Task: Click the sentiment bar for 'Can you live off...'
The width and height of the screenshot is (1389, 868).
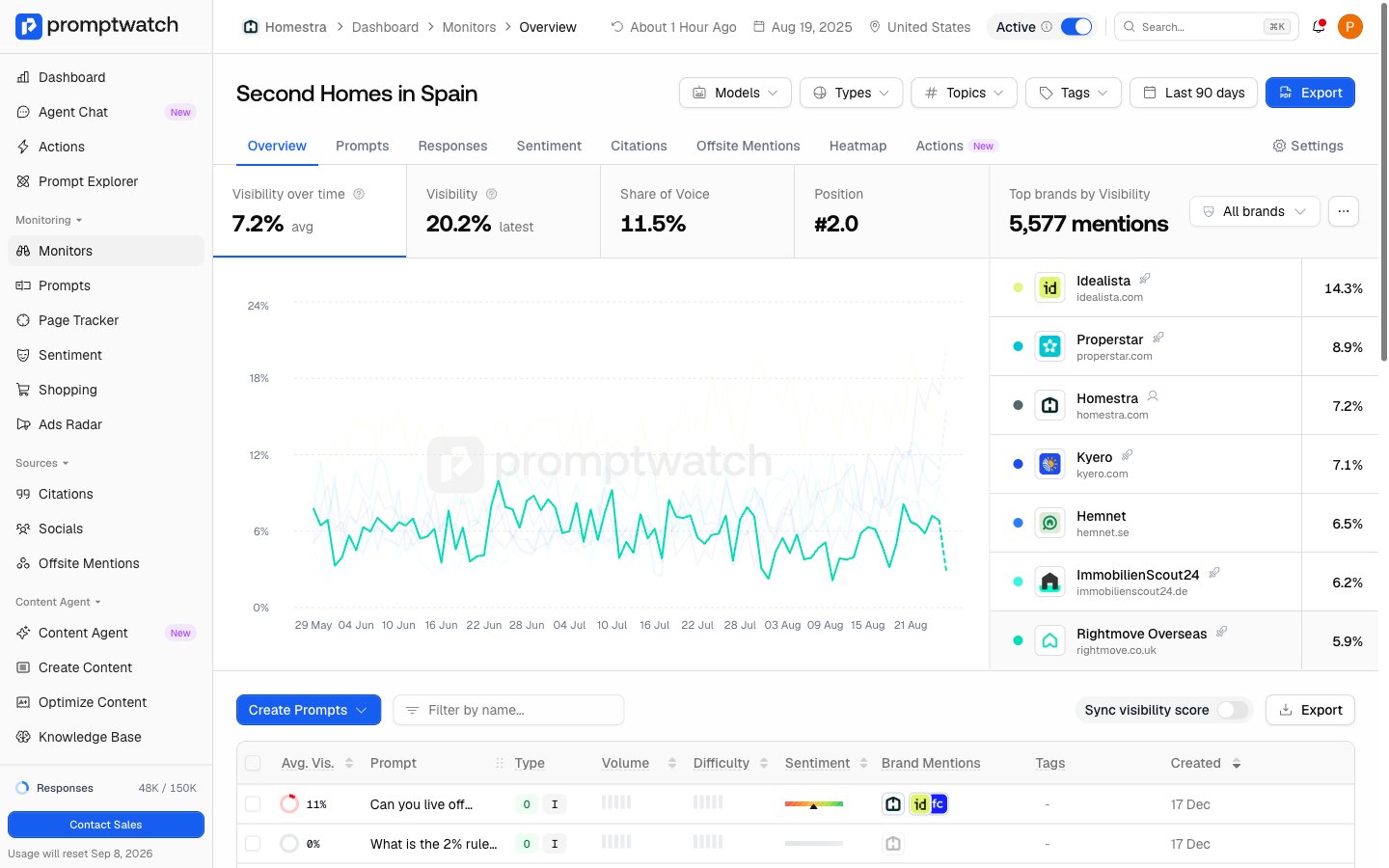Action: click(x=814, y=803)
